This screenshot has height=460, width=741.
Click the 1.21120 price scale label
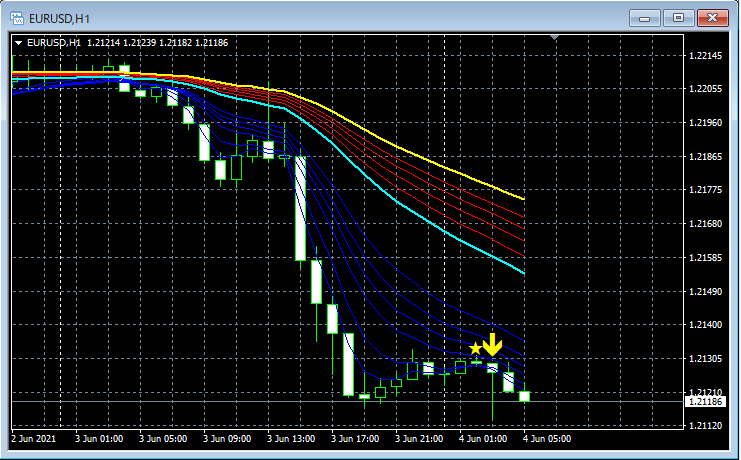tap(705, 426)
